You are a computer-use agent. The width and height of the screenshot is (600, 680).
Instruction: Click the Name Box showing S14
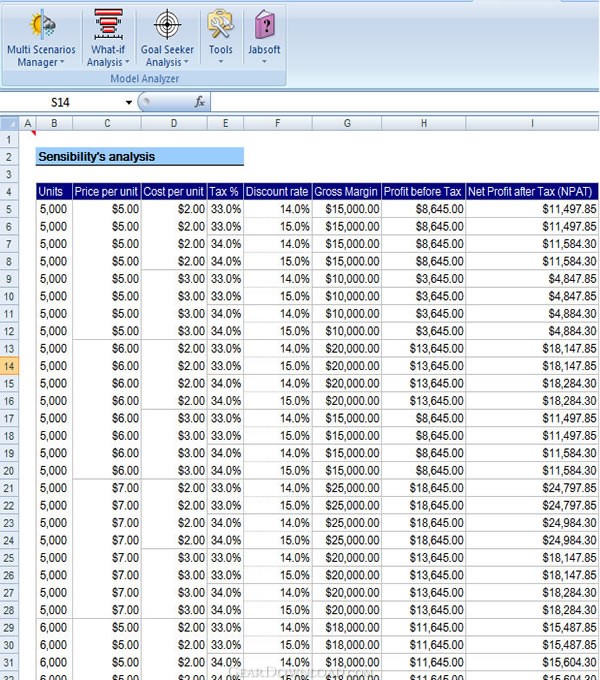61,103
